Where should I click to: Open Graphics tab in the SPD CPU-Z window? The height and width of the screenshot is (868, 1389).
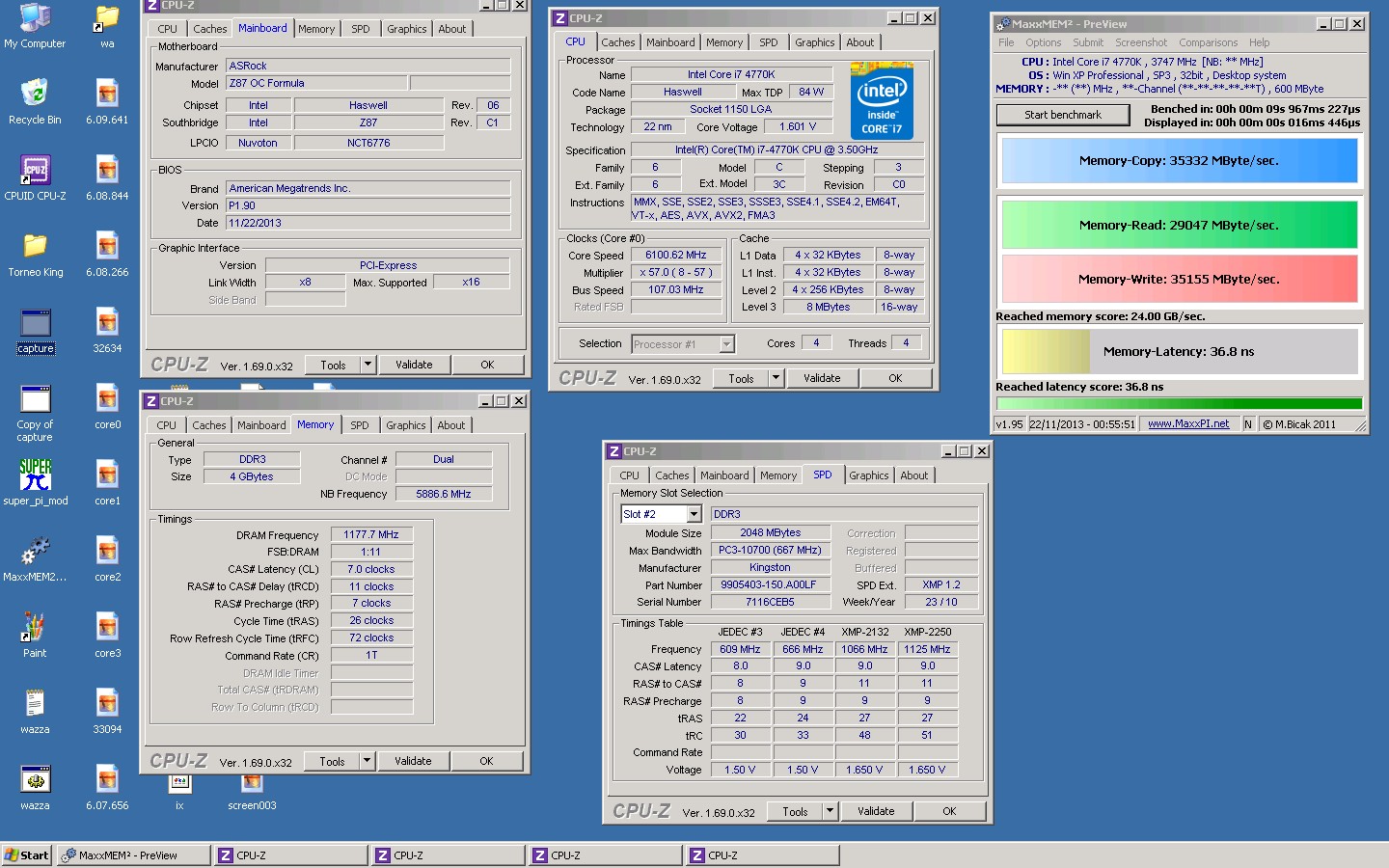click(869, 475)
